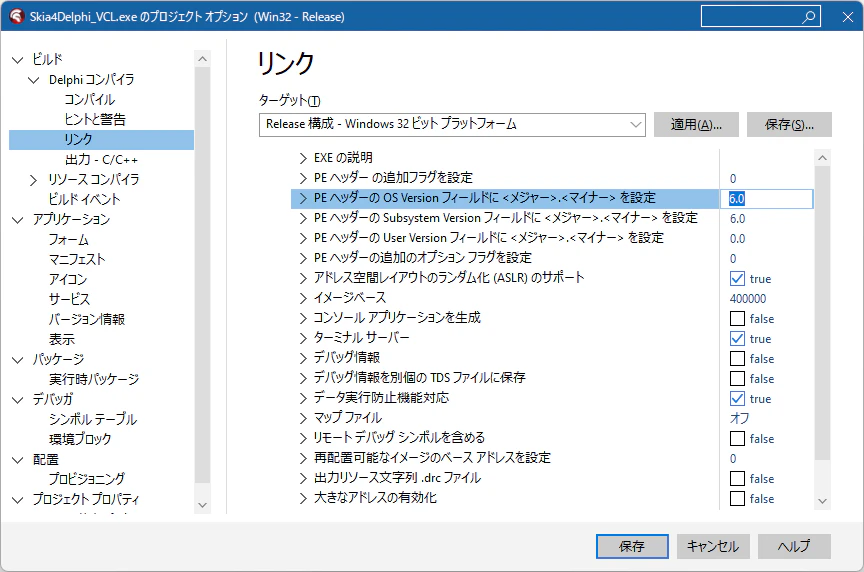Collapse the デバッガ tree node
This screenshot has width=864, height=572.
[18, 400]
